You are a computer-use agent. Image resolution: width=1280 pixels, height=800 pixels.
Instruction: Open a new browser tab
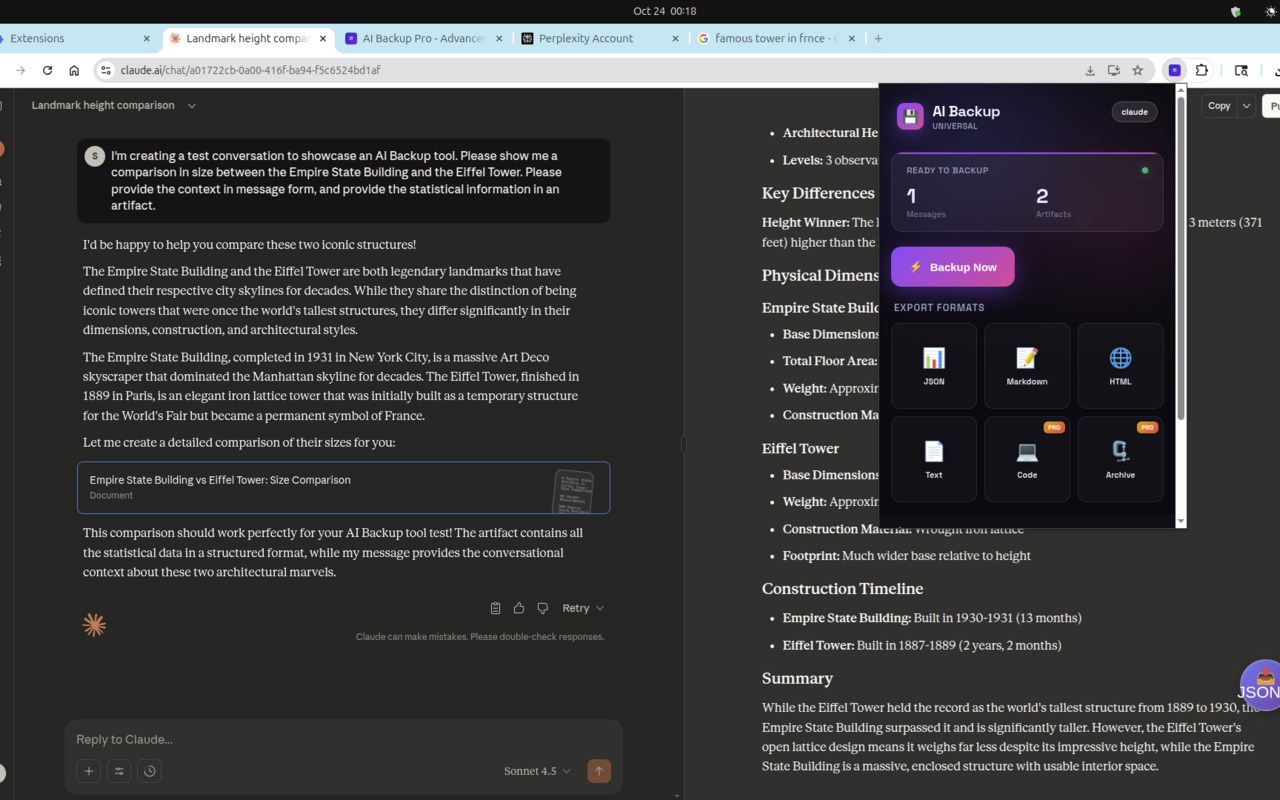[878, 38]
